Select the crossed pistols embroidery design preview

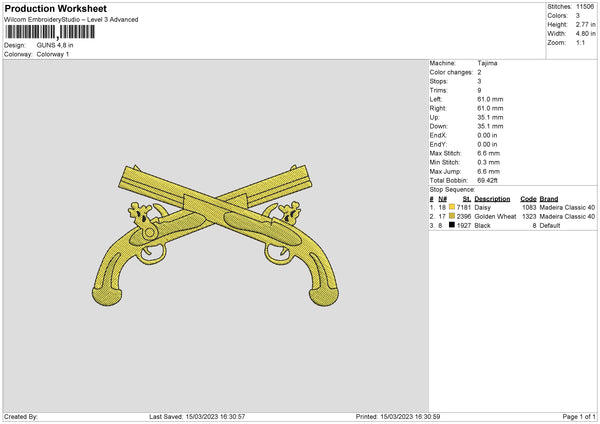point(215,235)
